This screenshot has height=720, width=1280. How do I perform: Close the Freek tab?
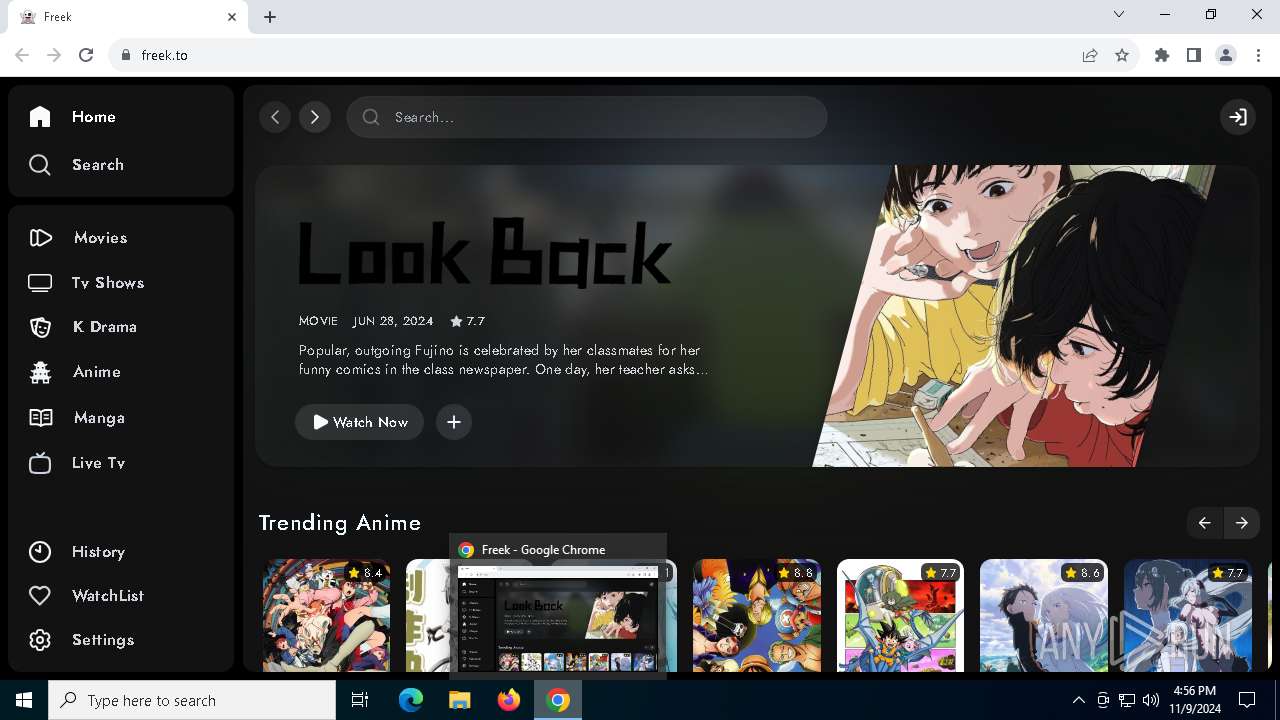(x=232, y=17)
